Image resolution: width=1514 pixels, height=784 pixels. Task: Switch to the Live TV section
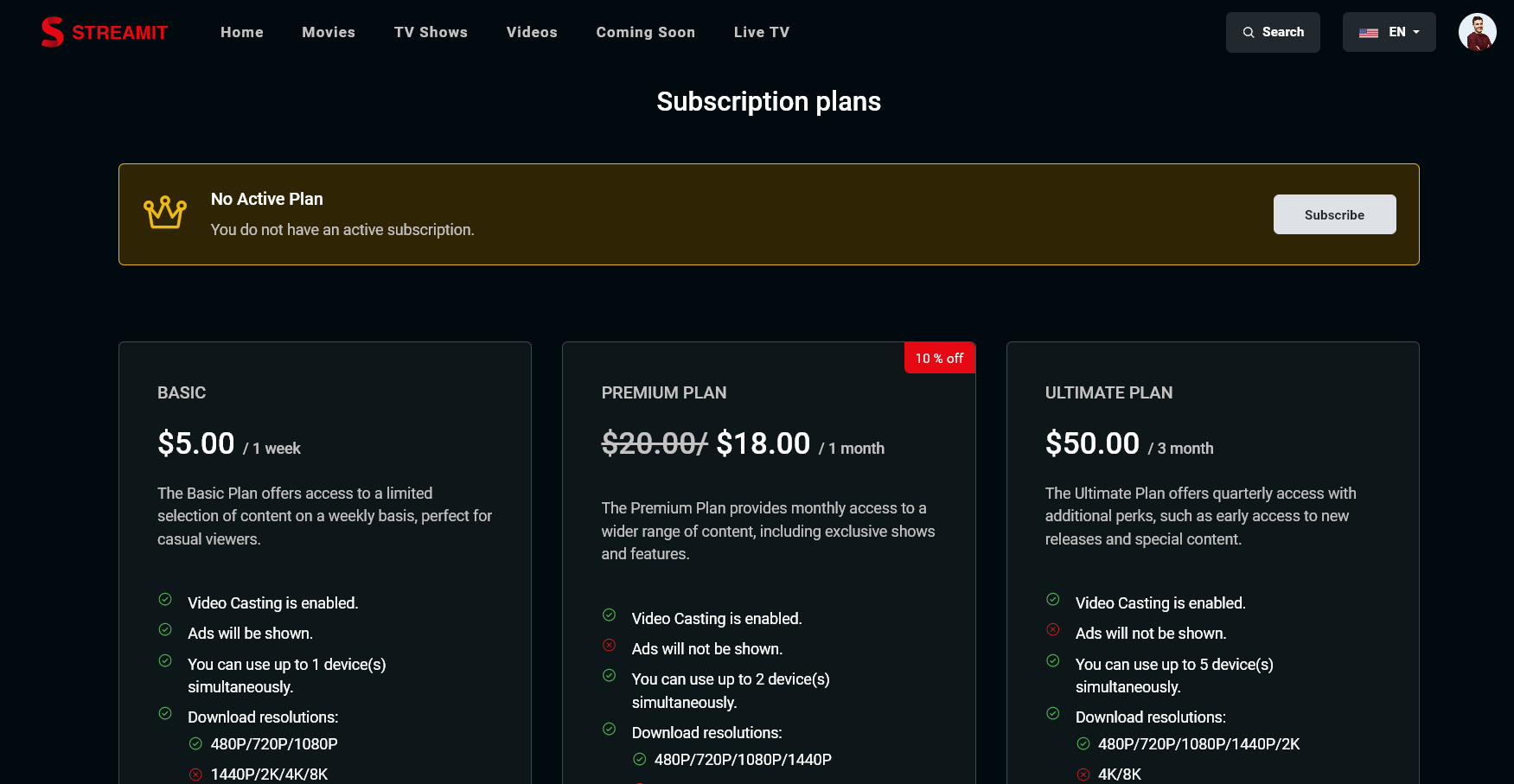[762, 32]
